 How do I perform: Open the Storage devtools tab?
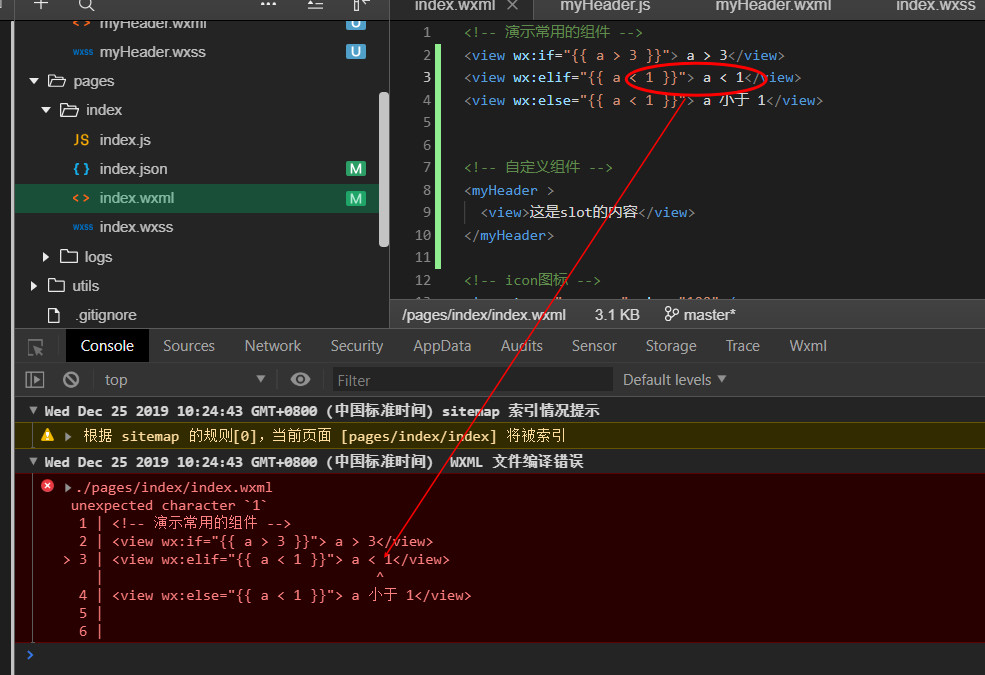(671, 346)
